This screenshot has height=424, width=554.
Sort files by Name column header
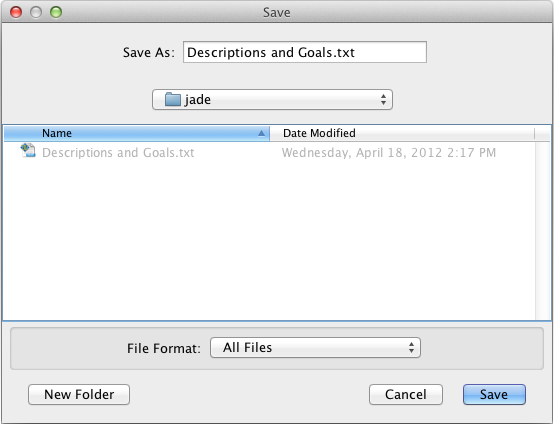[x=137, y=133]
